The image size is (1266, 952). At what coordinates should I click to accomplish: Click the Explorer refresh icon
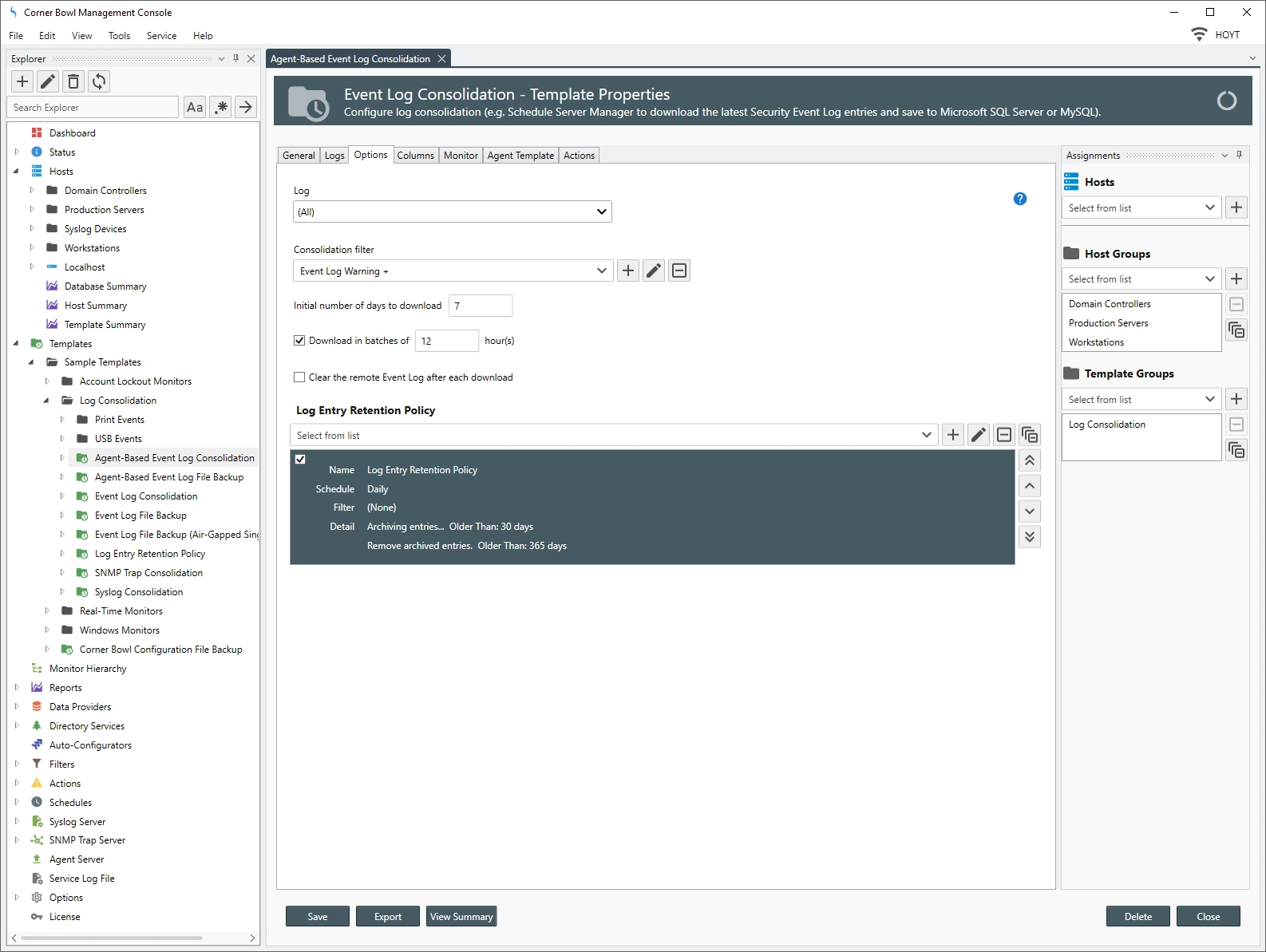tap(99, 81)
